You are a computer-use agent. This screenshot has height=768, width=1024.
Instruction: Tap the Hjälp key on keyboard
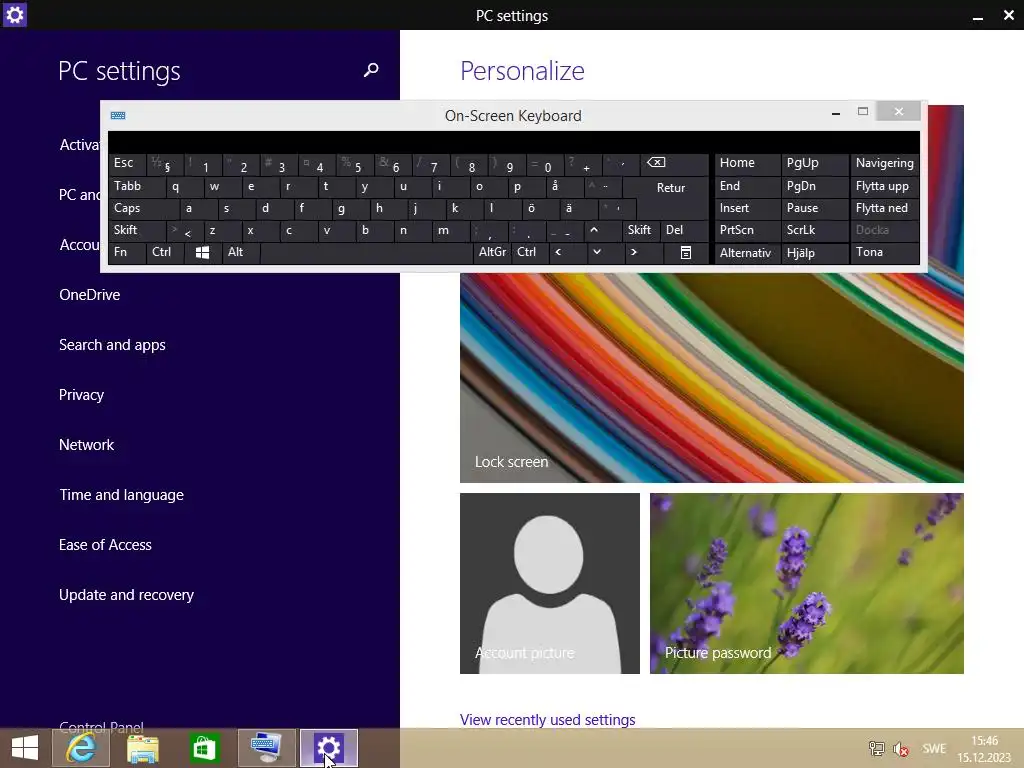pos(814,253)
